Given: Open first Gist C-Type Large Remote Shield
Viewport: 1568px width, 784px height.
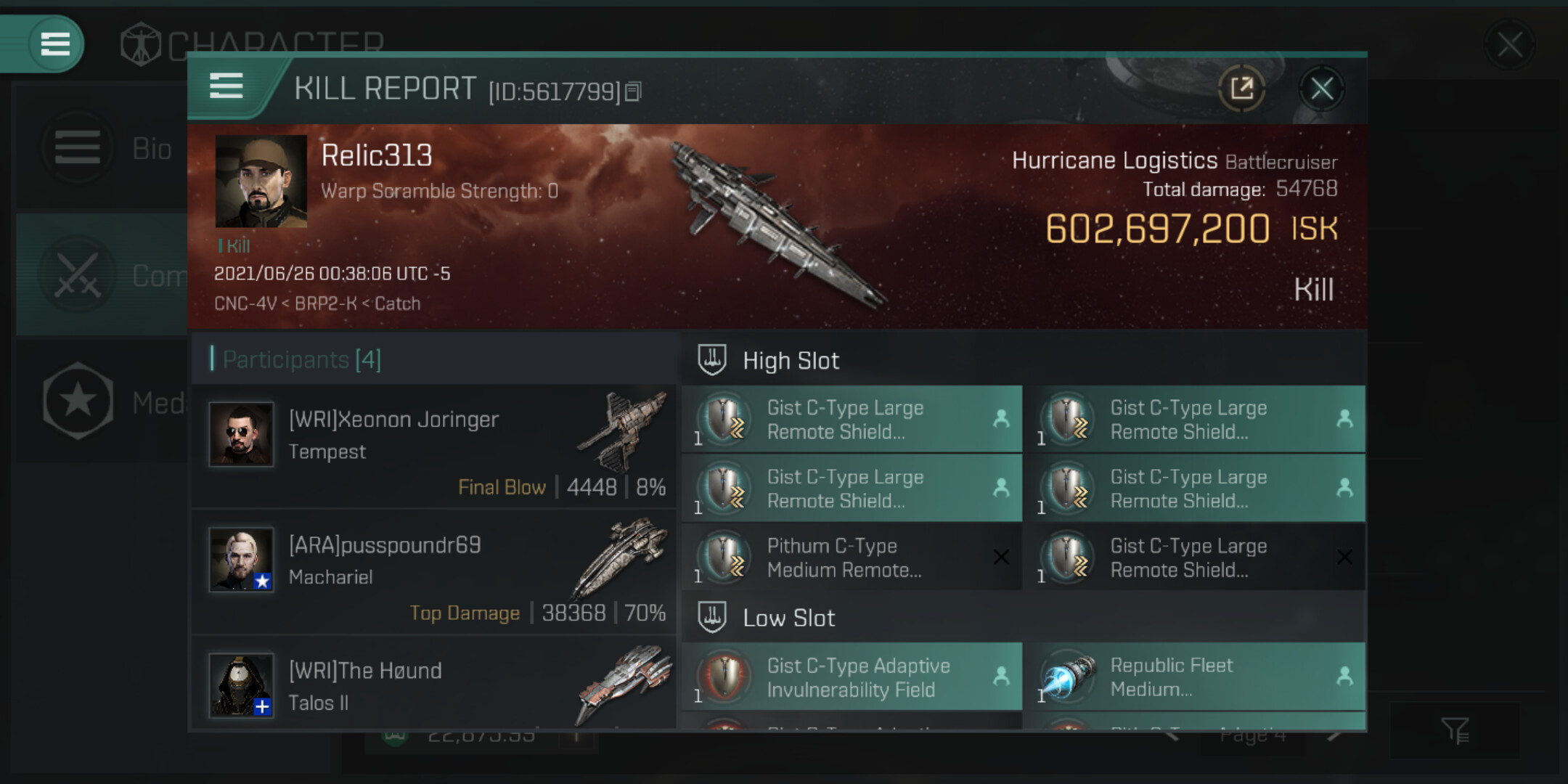Looking at the screenshot, I should click(x=852, y=419).
